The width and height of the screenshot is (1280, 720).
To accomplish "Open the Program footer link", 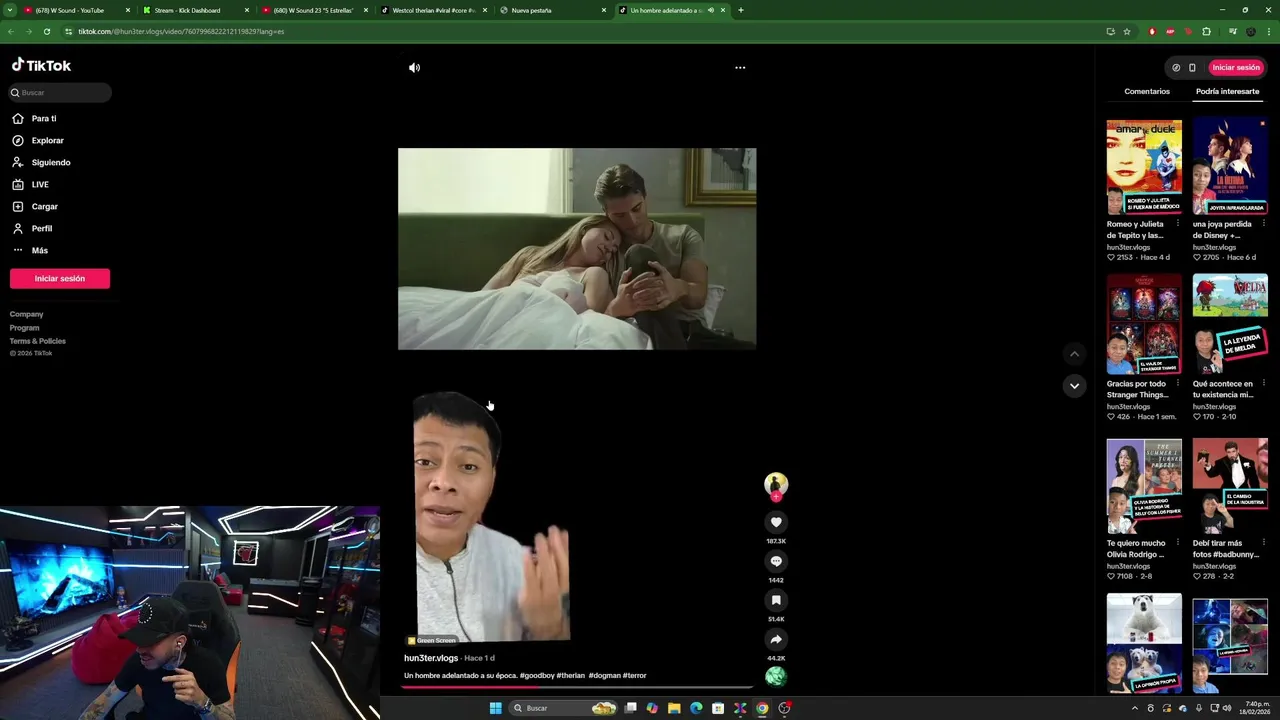I will coord(25,328).
